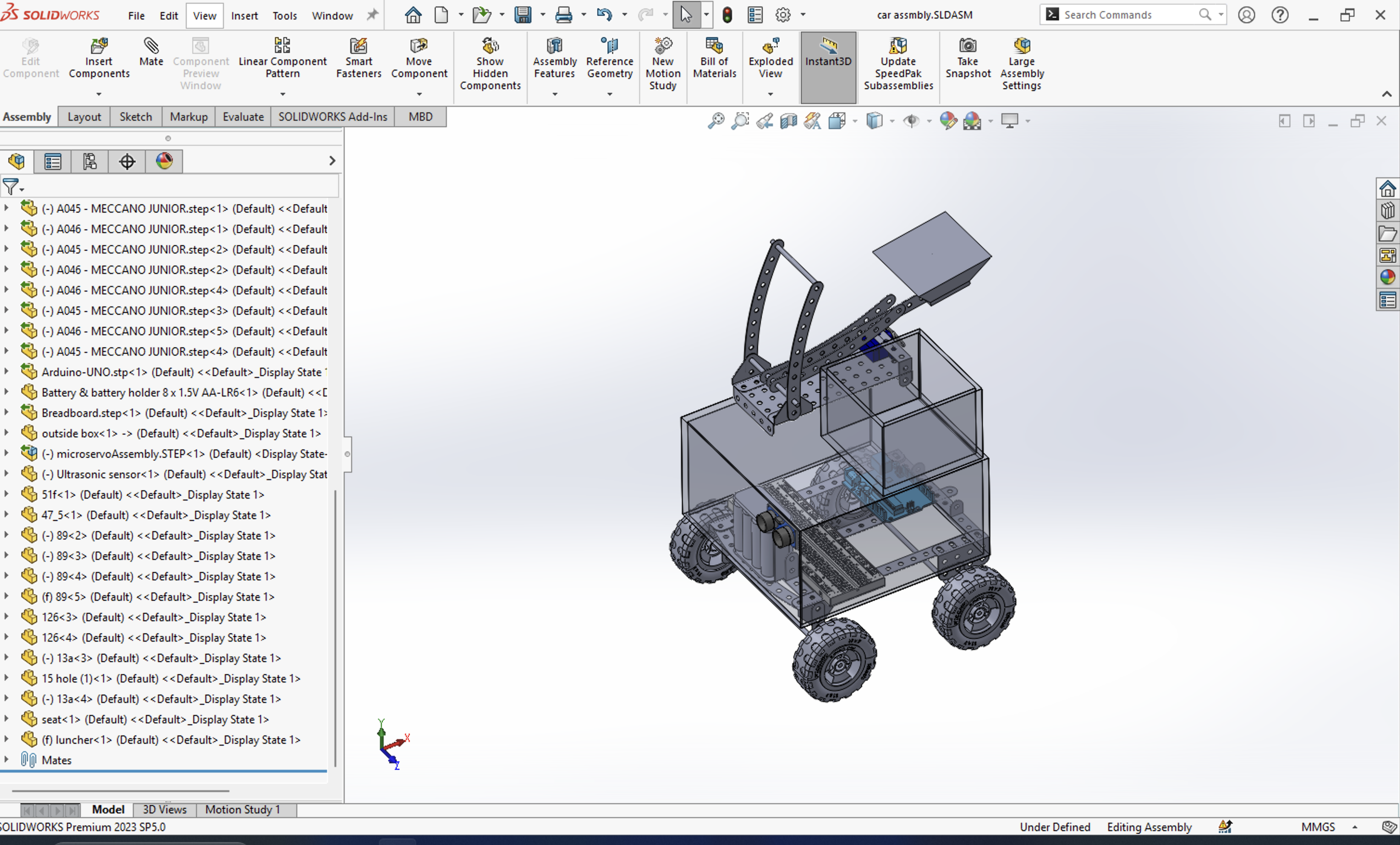Open the Insert menu
The height and width of the screenshot is (845, 1400).
click(x=244, y=16)
